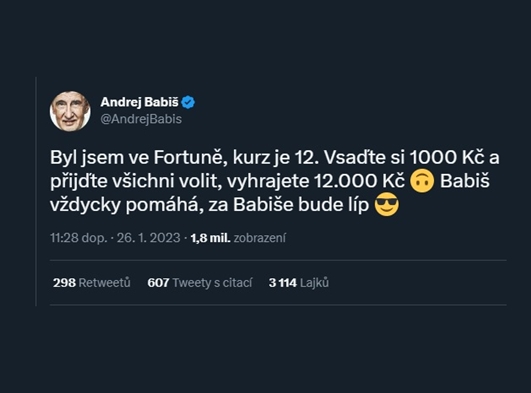This screenshot has height=393, width=531.
Task: Click the 12.000 Kč amount in tweet
Action: [360, 181]
